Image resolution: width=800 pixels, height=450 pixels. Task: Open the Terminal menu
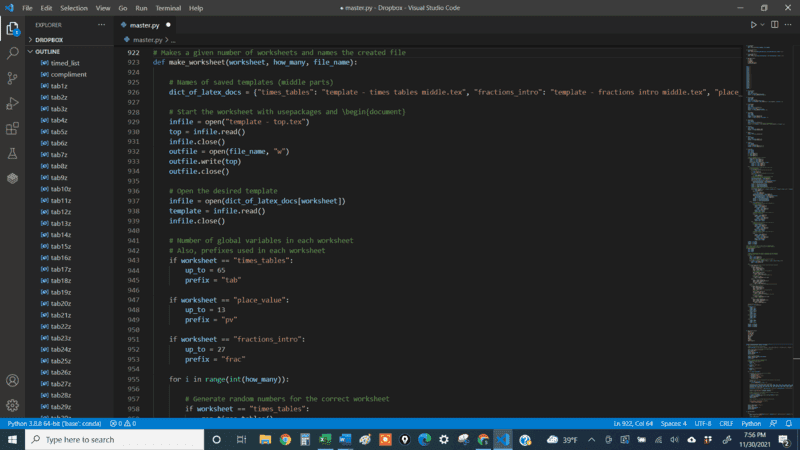click(168, 7)
